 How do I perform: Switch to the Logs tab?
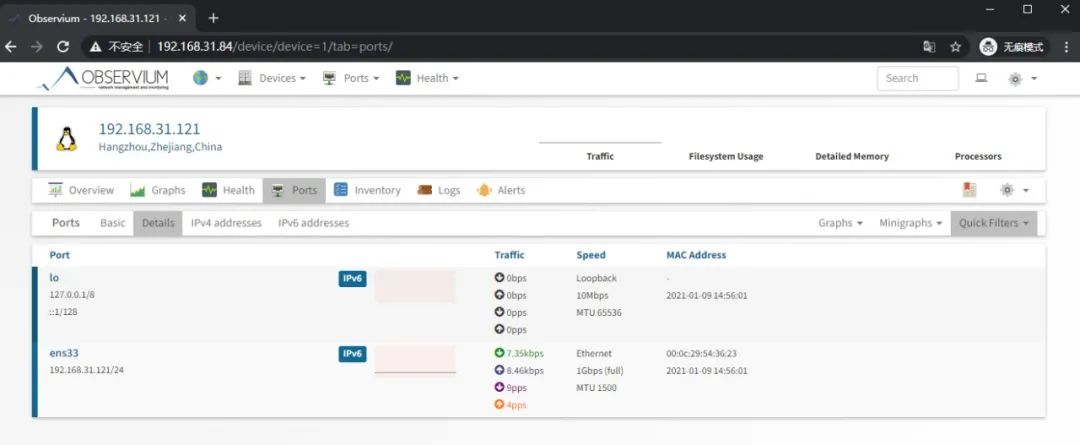439,190
